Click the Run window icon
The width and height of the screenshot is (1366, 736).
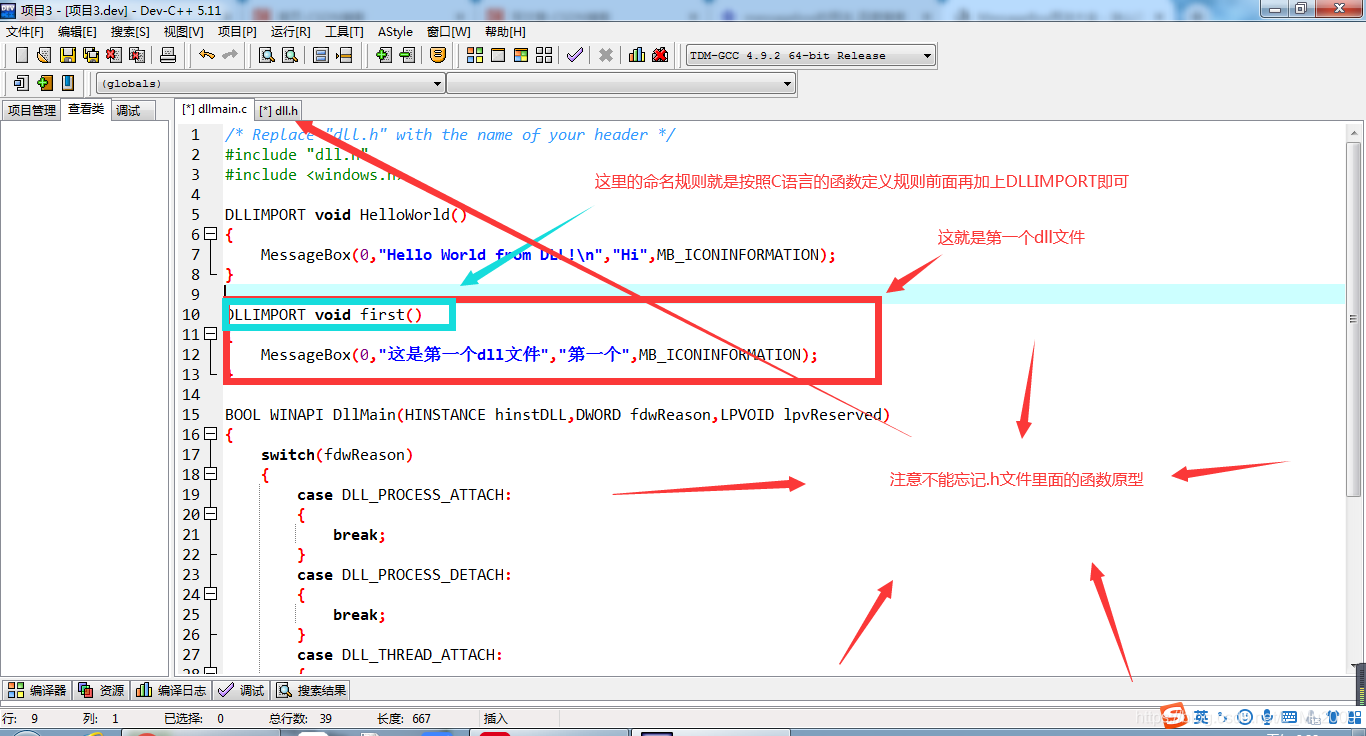tap(498, 55)
